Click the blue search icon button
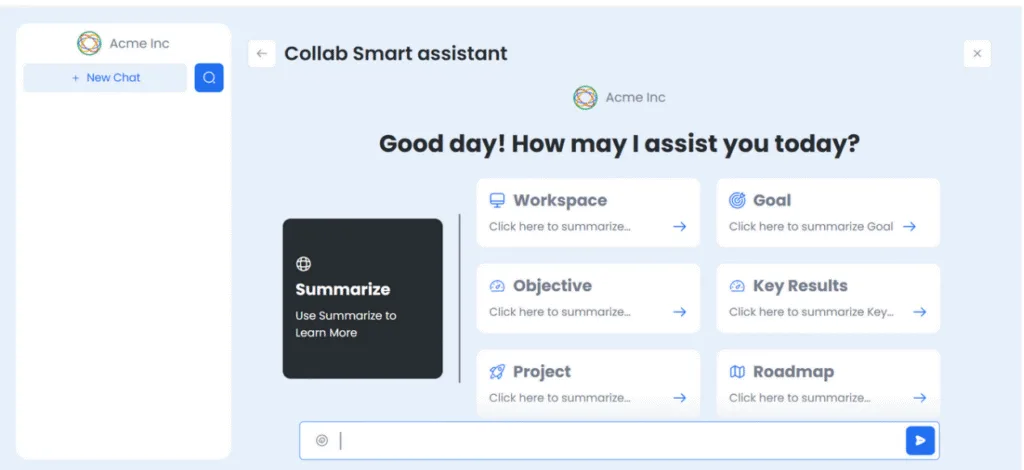Viewport: 1024px width, 470px height. [209, 78]
